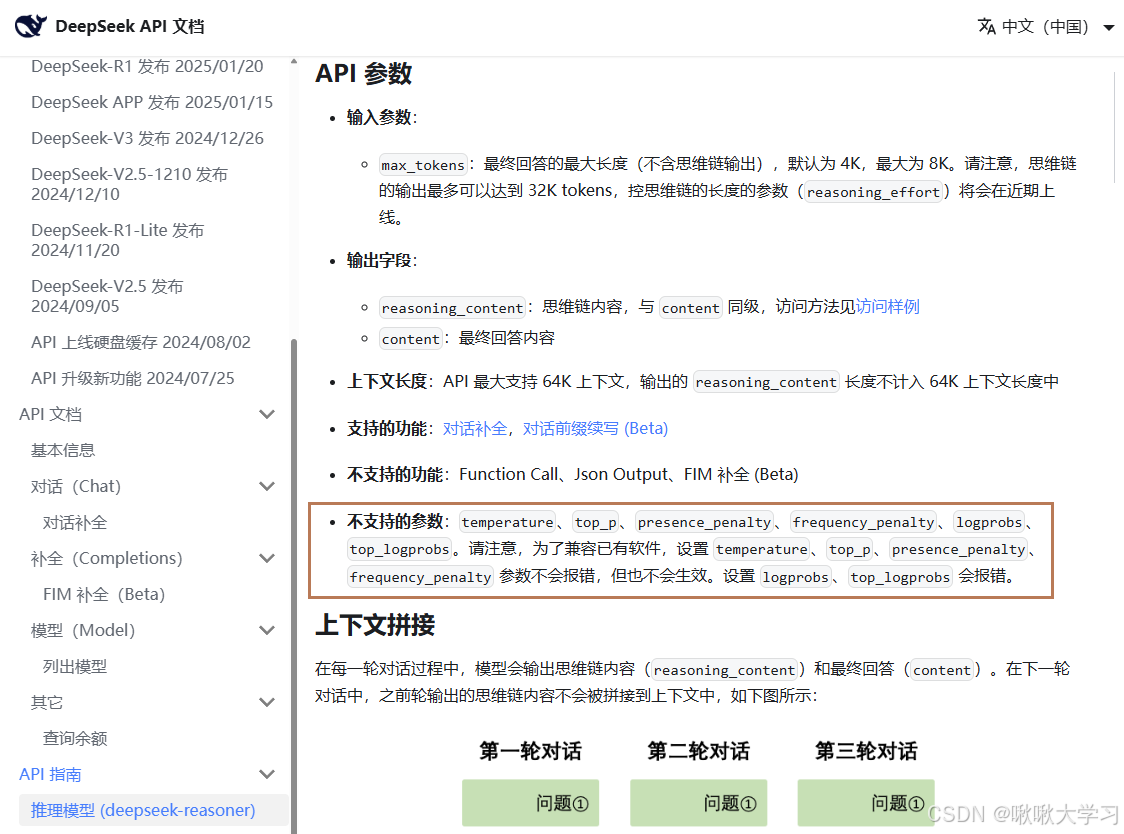Click the 第一轮对话 diagram label
1124x834 pixels.
point(530,752)
